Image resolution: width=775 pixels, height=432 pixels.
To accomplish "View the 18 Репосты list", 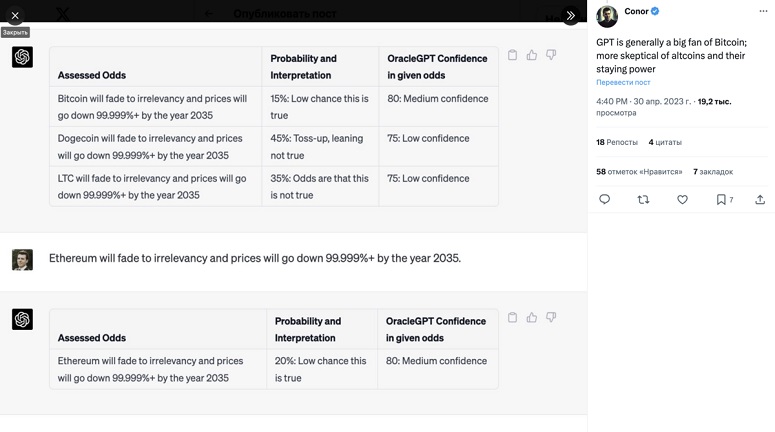I will 617,143.
